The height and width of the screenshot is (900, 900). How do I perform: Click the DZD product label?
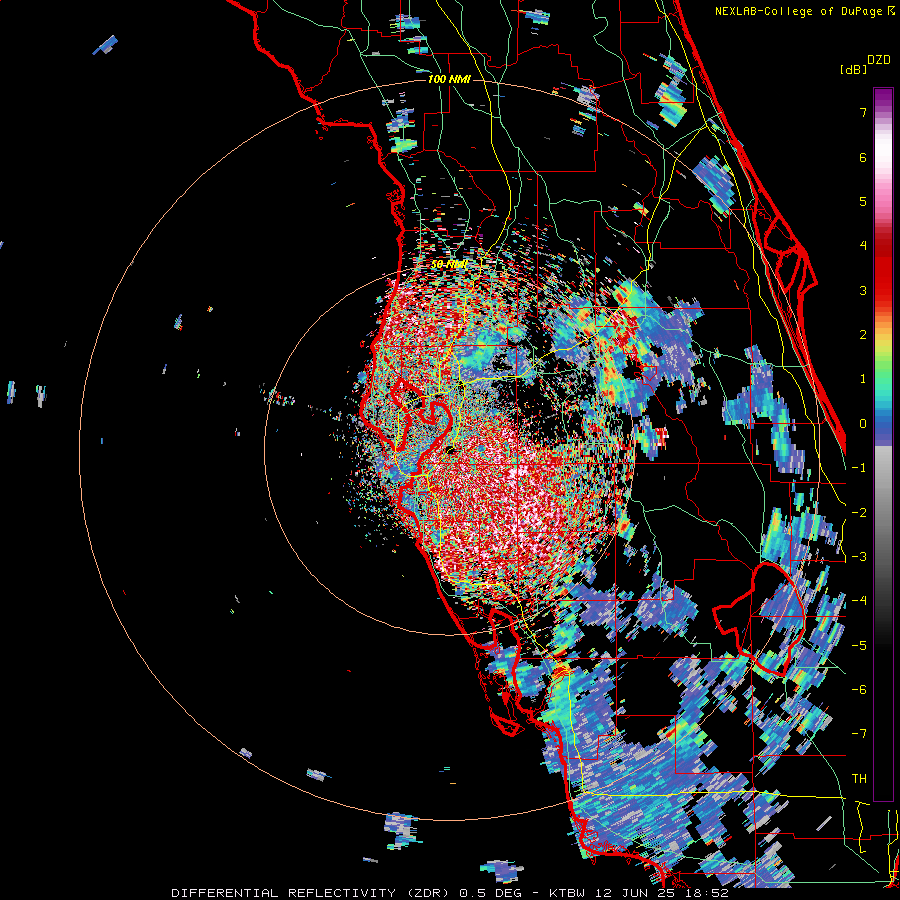879,60
